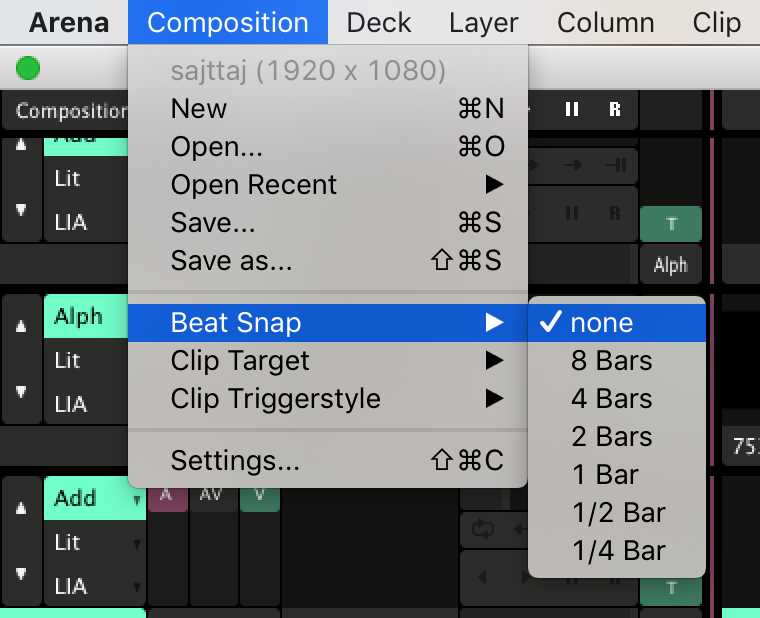Screen dimensions: 760x618
Task: Toggle the green V button on the bottom layer
Action: [x=260, y=493]
